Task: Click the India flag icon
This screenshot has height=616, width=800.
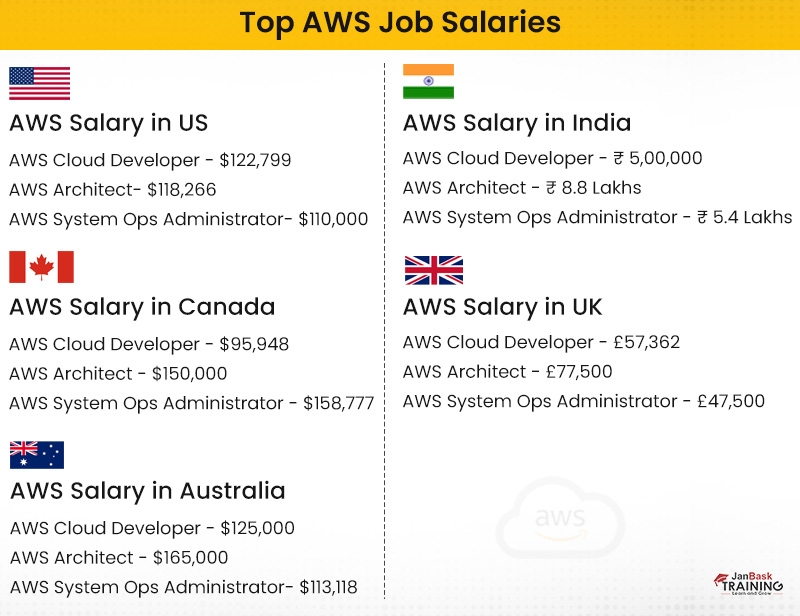Action: point(428,81)
